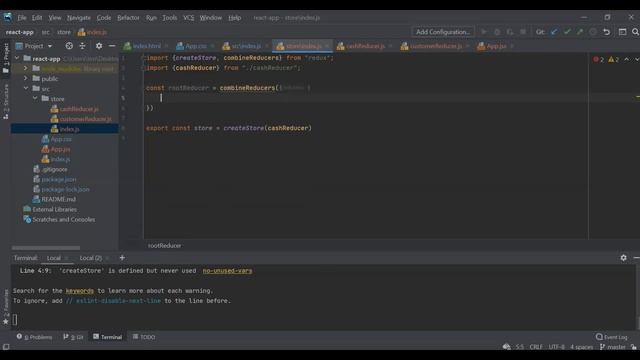640x360 pixels.
Task: Open the VCS menu
Action: pos(189,18)
